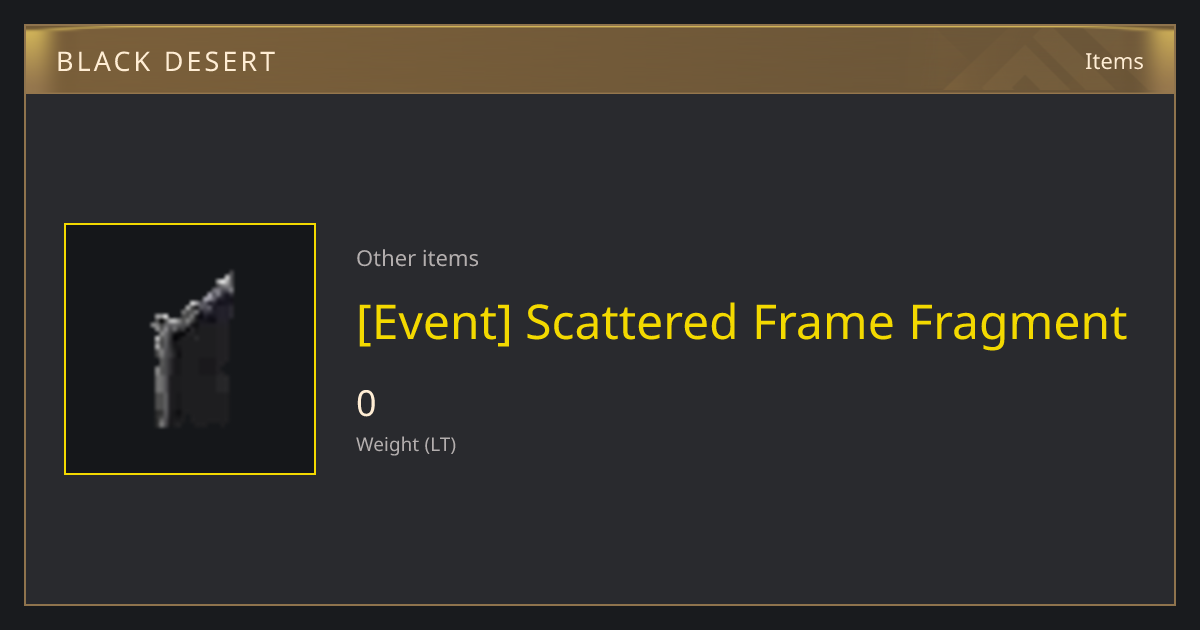Click the BLACK DESERT header title
Viewport: 1200px width, 630px height.
166,62
